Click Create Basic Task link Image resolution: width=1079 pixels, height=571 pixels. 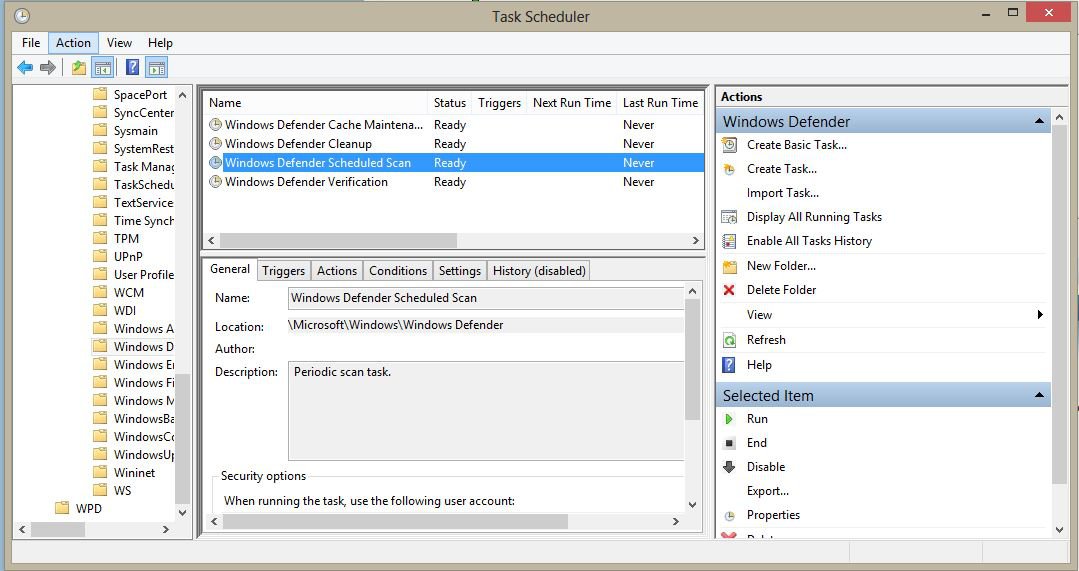796,145
